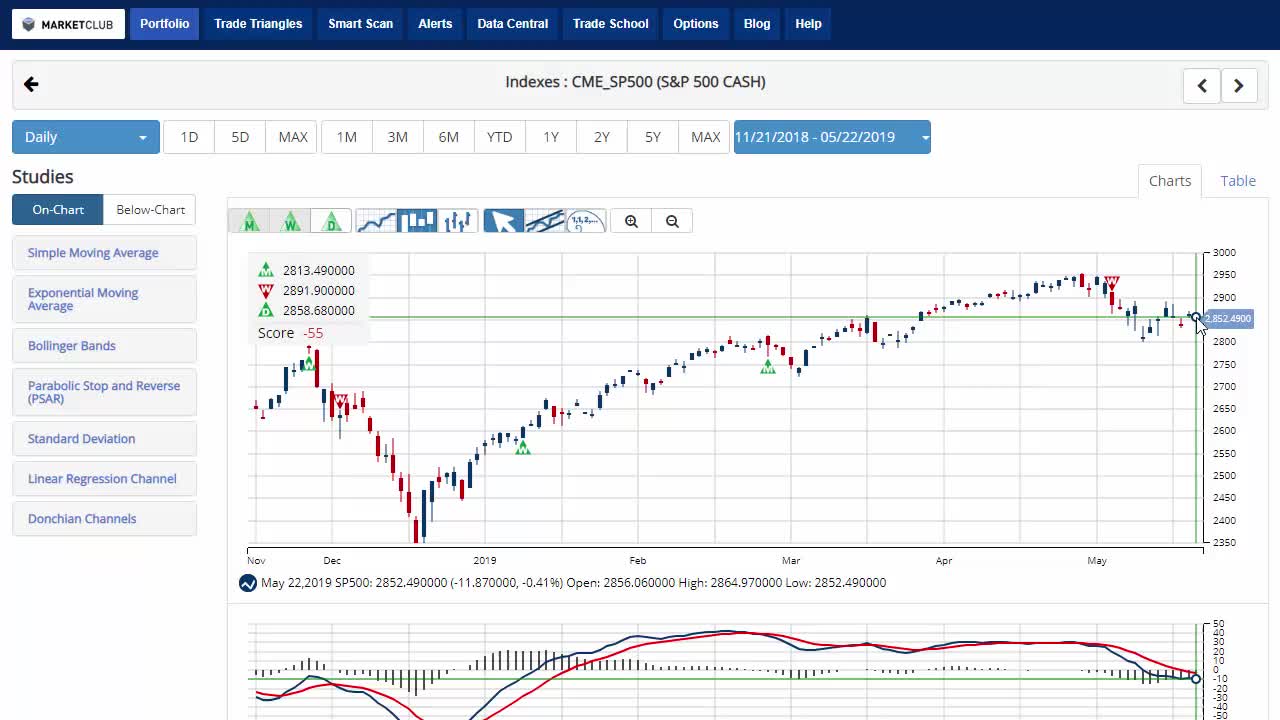Add Bollinger Bands study

(x=105, y=346)
